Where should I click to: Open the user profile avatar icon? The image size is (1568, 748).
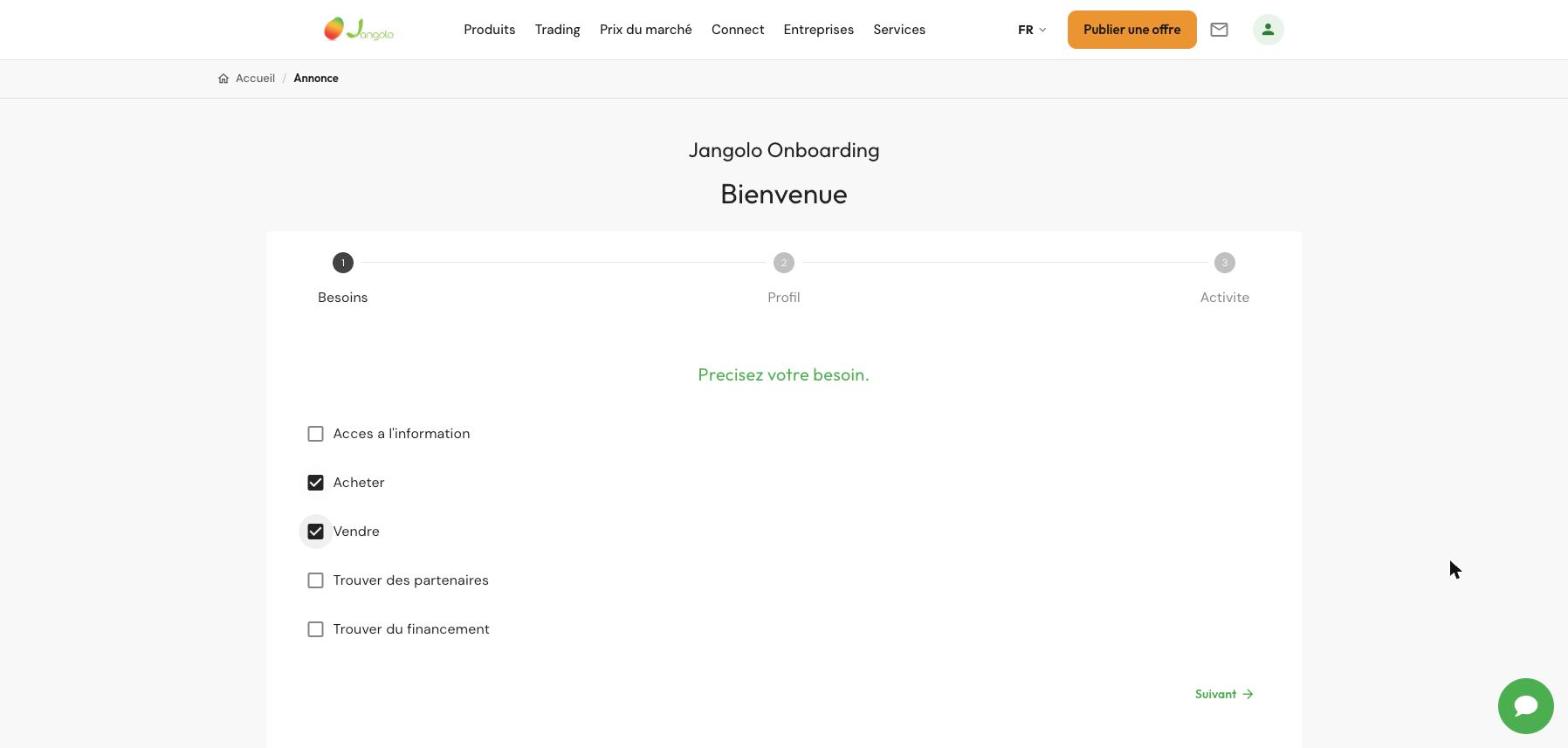(1268, 30)
